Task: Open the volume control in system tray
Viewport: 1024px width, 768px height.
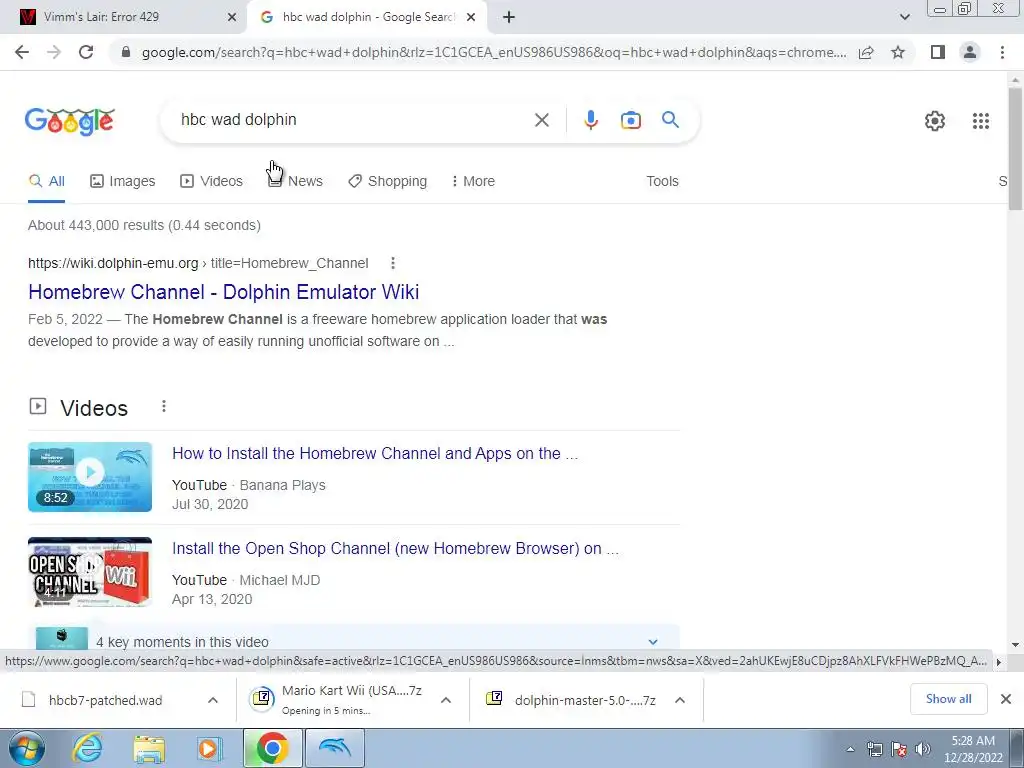Action: click(923, 749)
